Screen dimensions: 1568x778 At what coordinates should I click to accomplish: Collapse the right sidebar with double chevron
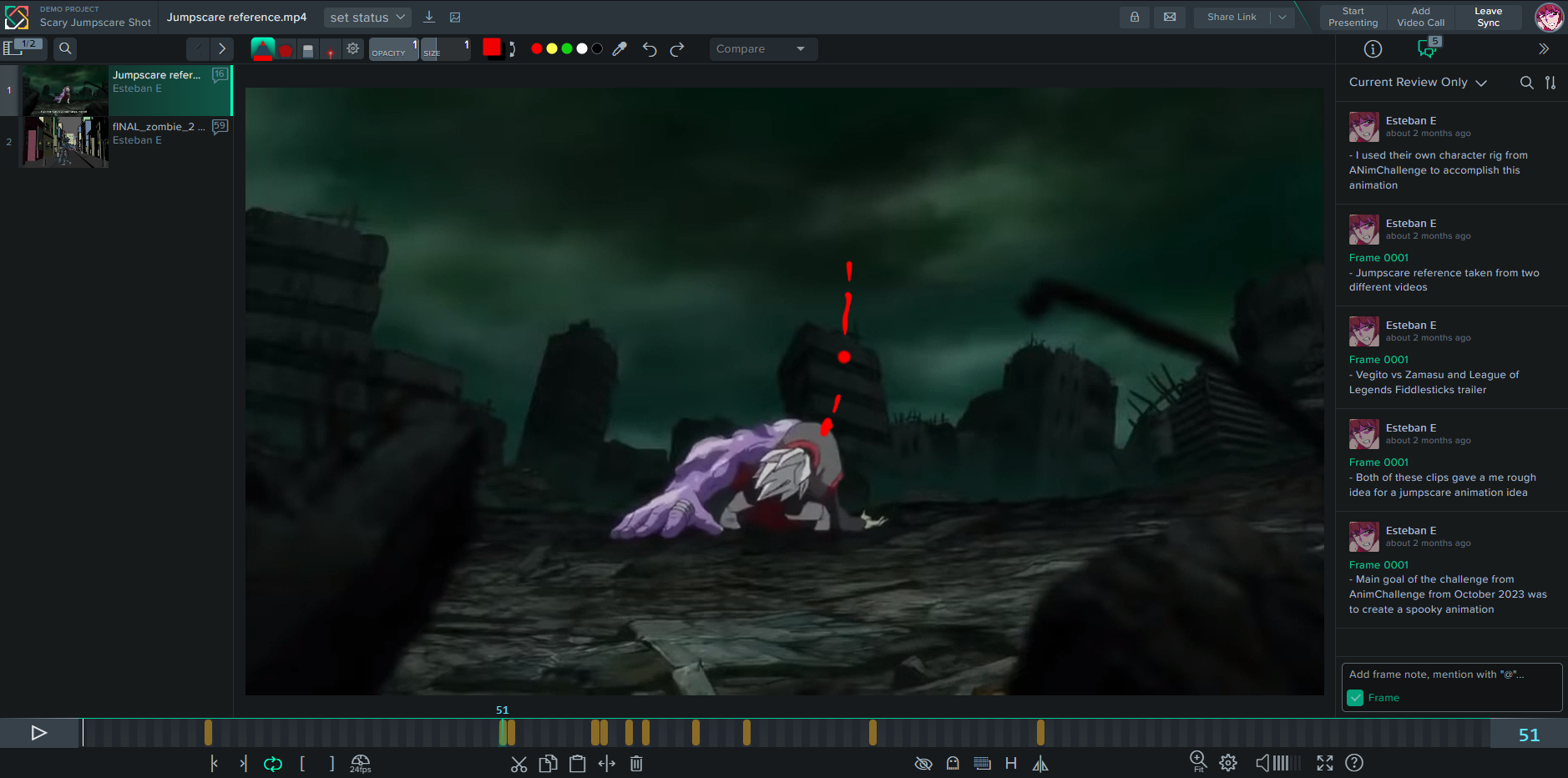click(x=1544, y=49)
